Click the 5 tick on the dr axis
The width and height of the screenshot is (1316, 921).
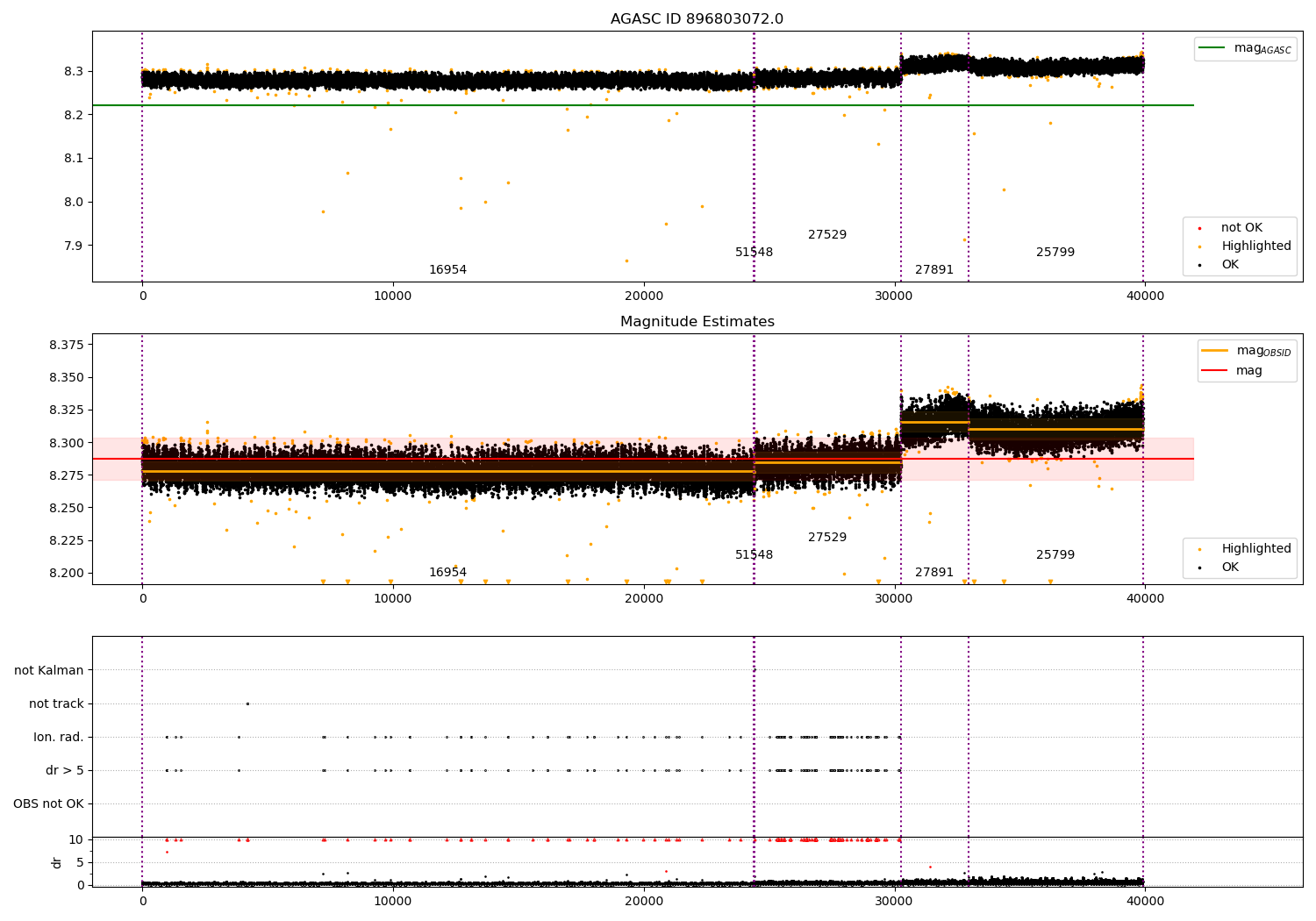coord(80,862)
